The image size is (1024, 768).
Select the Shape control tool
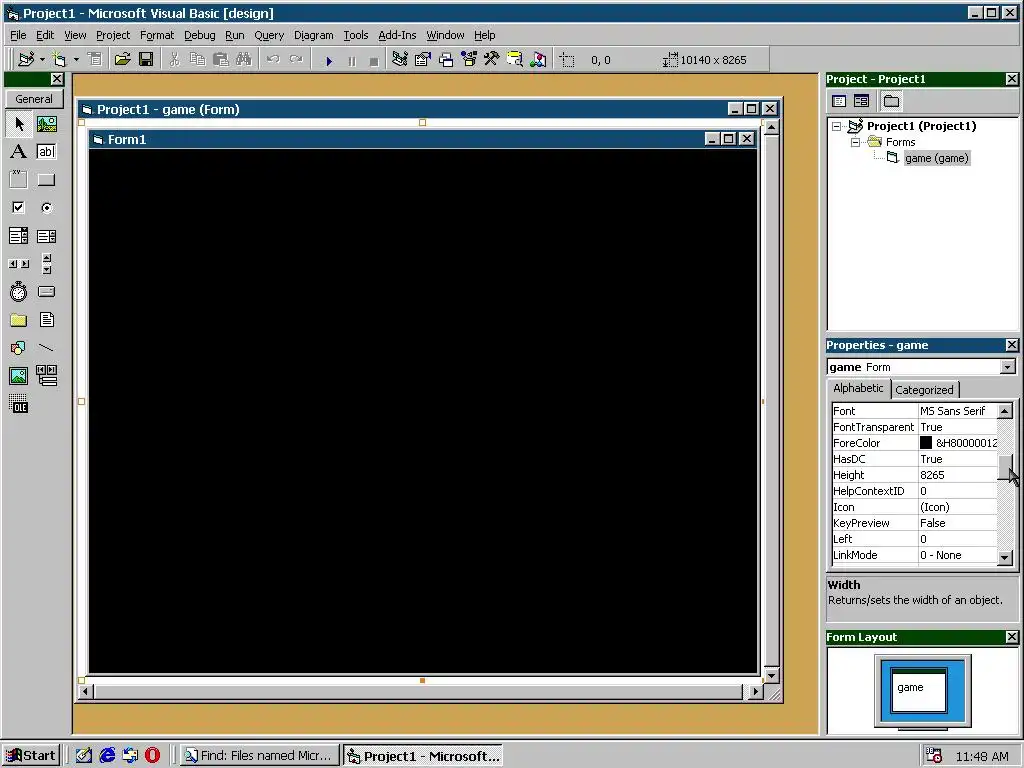(x=19, y=347)
